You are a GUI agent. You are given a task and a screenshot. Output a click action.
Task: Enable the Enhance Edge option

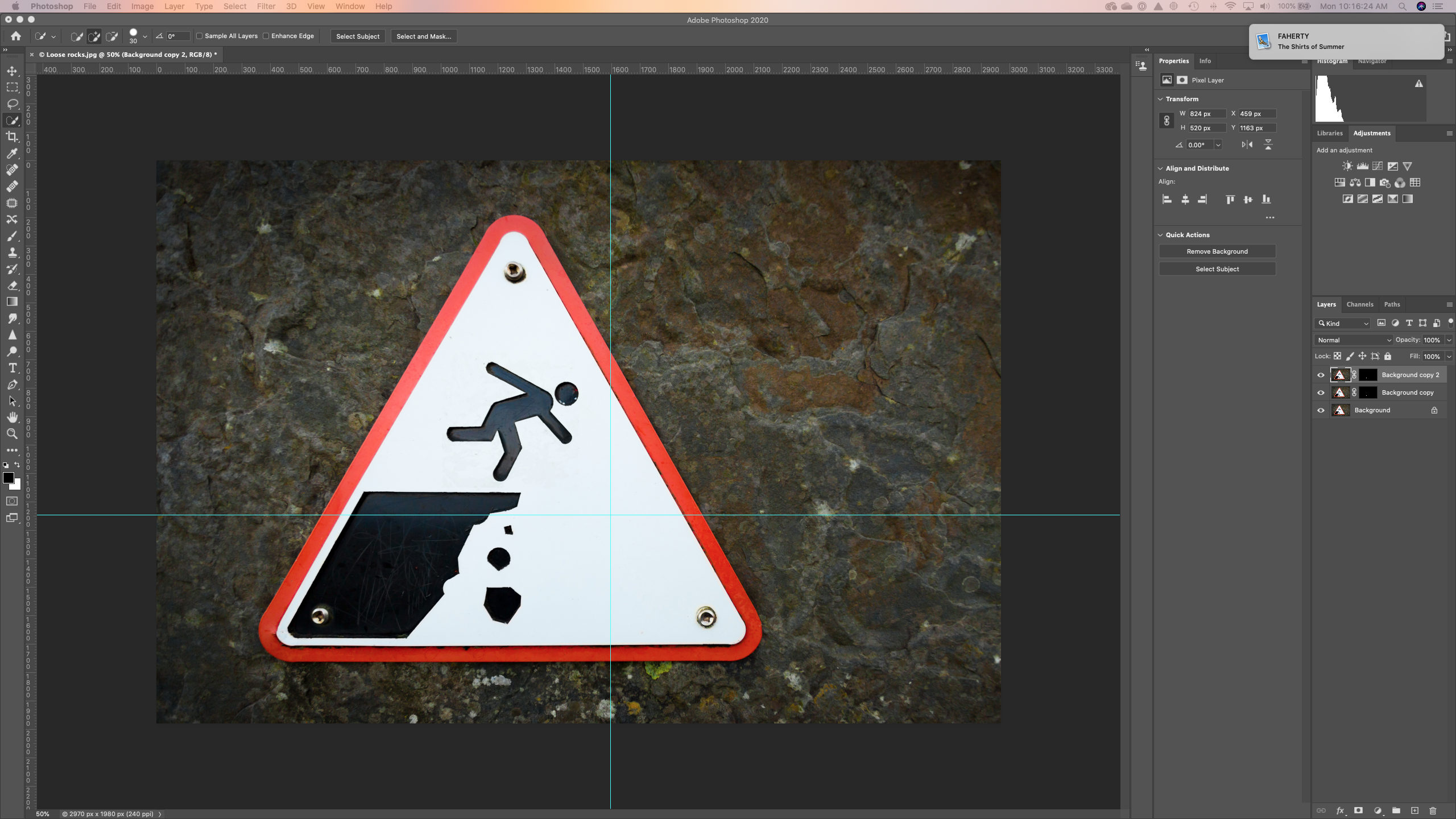pyautogui.click(x=267, y=35)
